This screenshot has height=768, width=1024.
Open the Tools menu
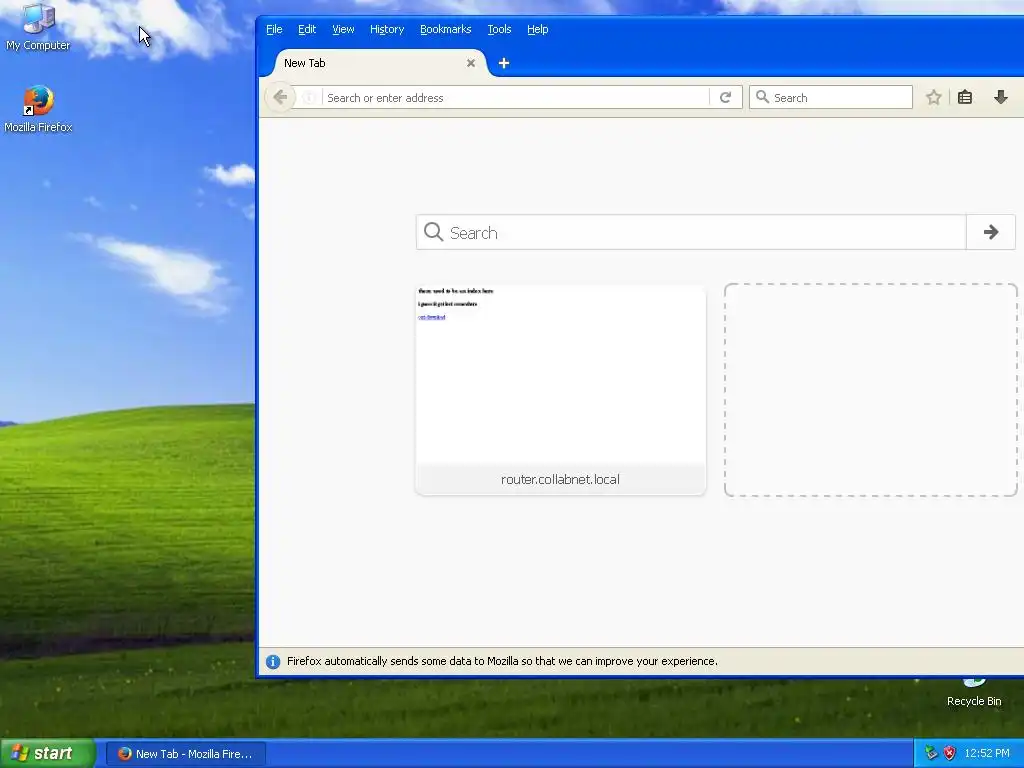tap(499, 29)
